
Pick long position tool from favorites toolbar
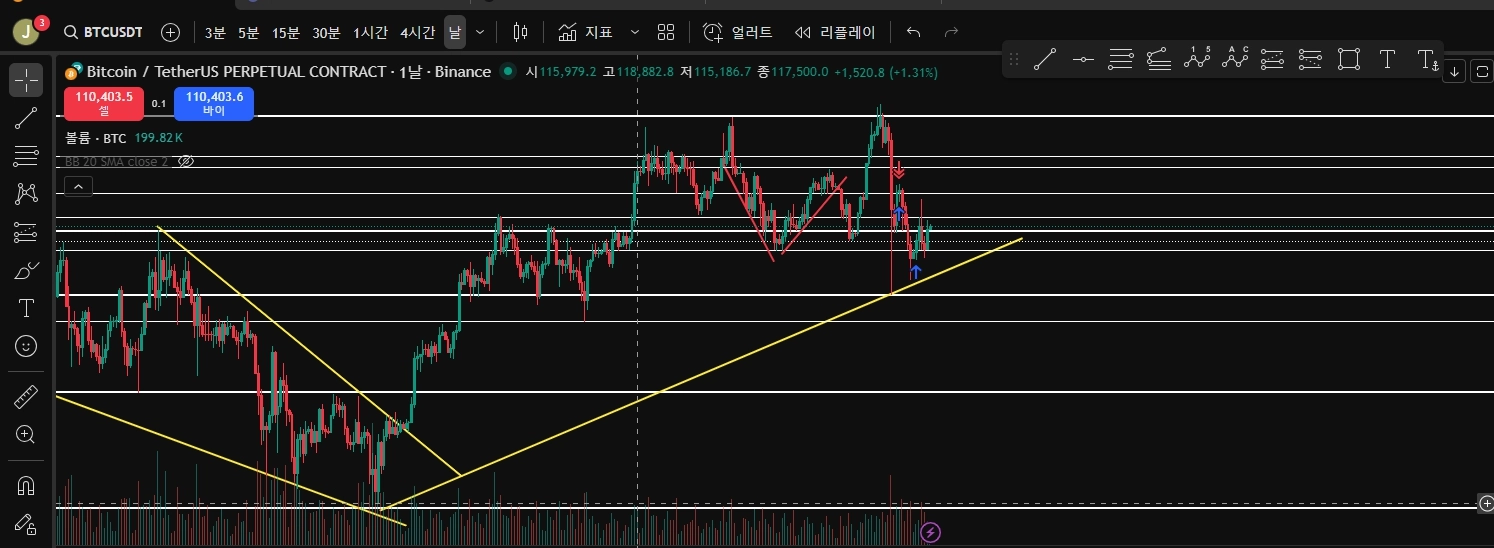(1273, 59)
